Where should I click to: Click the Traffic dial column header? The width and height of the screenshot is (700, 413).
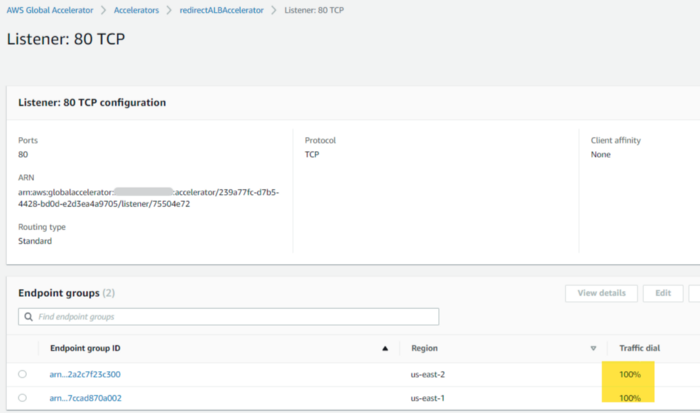click(x=640, y=348)
